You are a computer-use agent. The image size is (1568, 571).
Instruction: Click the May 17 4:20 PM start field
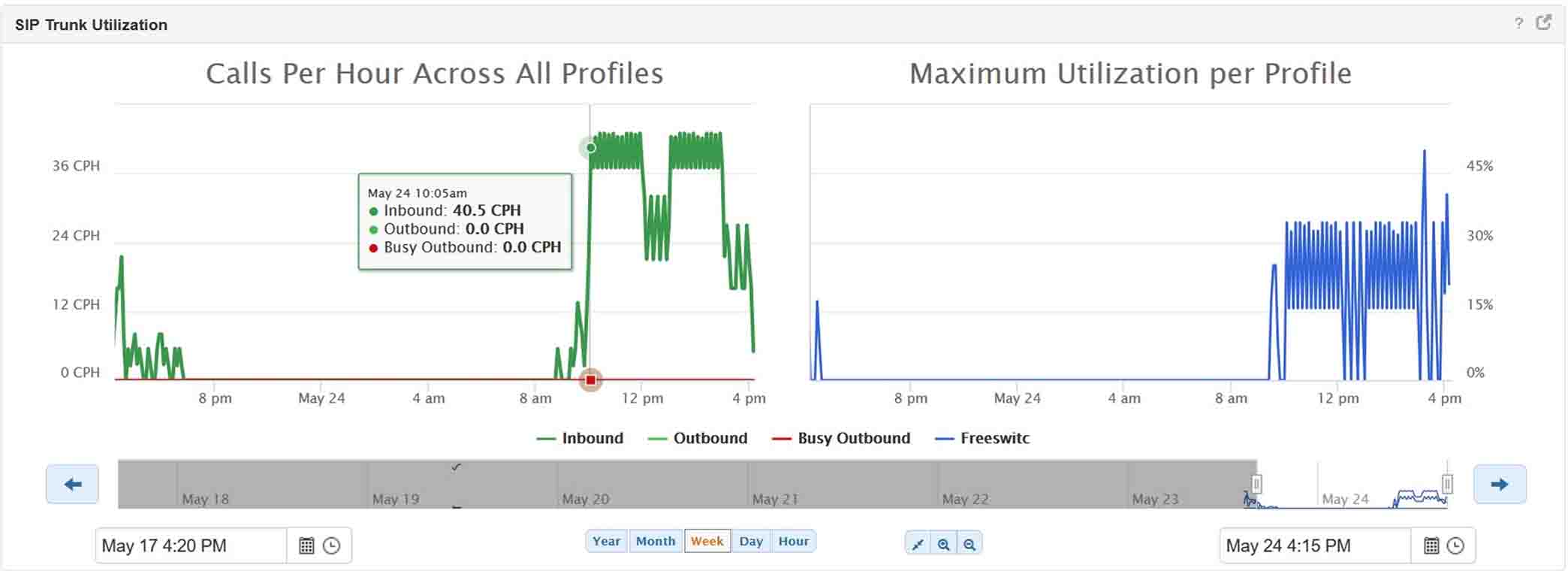pyautogui.click(x=191, y=545)
